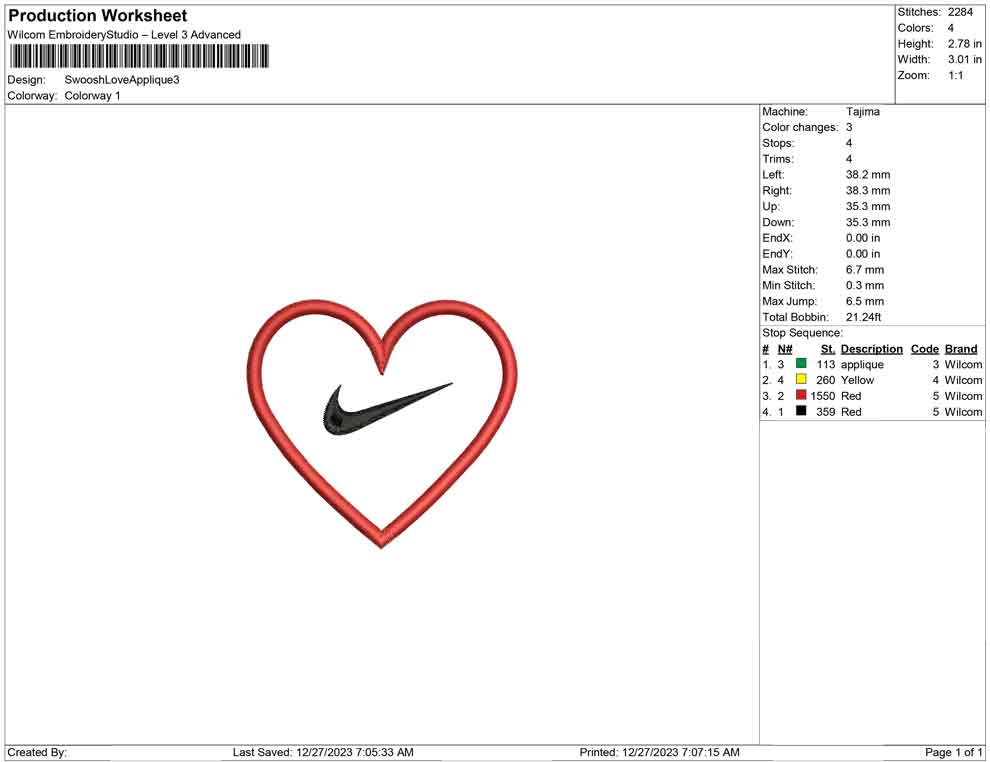Click the Total Bobbin value '21.24ft'
The image size is (990, 762).
pyautogui.click(x=864, y=317)
